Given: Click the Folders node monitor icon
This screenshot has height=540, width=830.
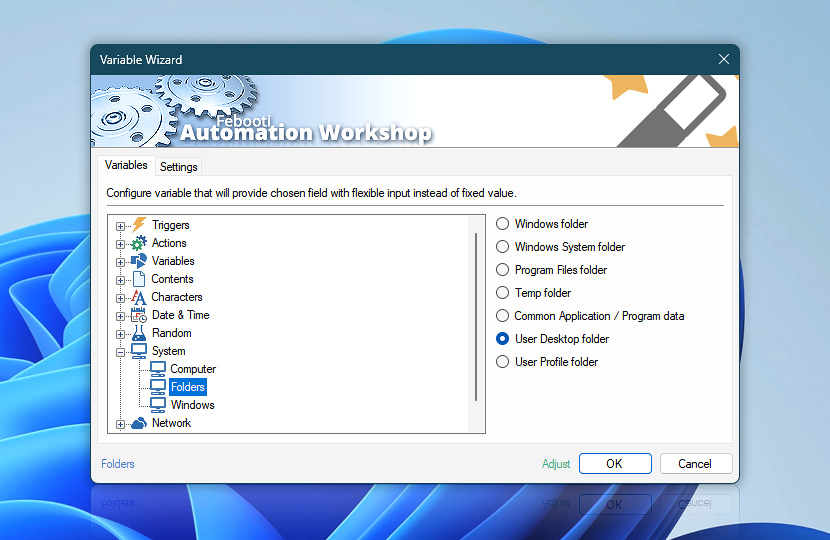Looking at the screenshot, I should coord(158,387).
